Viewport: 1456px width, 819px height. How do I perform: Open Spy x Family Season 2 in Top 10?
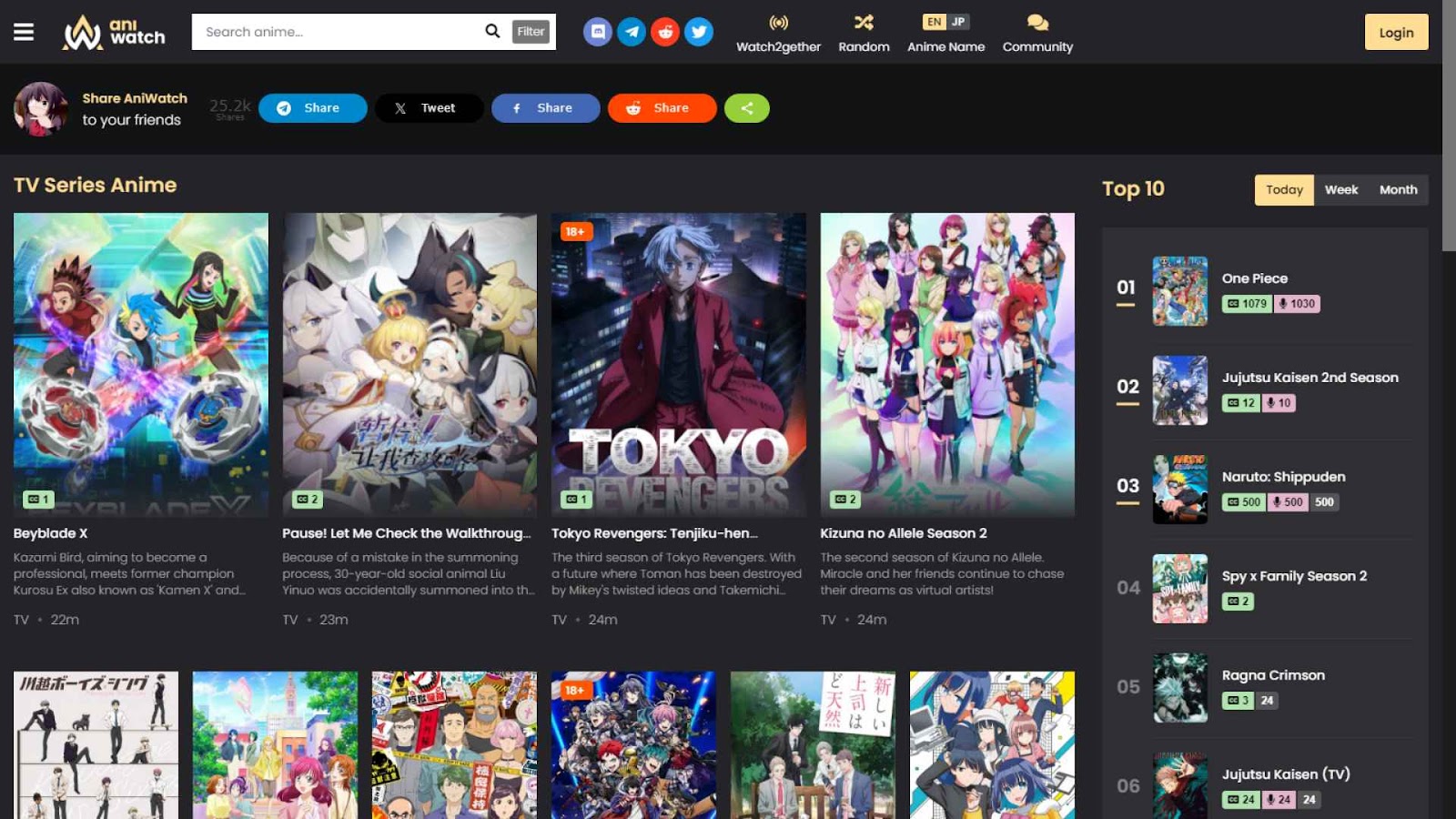tap(1294, 576)
